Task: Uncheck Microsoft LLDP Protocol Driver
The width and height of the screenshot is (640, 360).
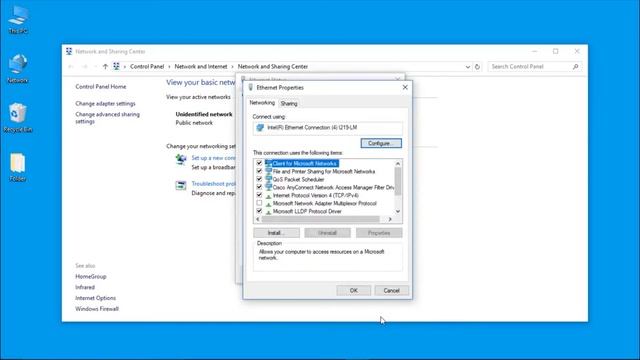Action: click(x=259, y=211)
